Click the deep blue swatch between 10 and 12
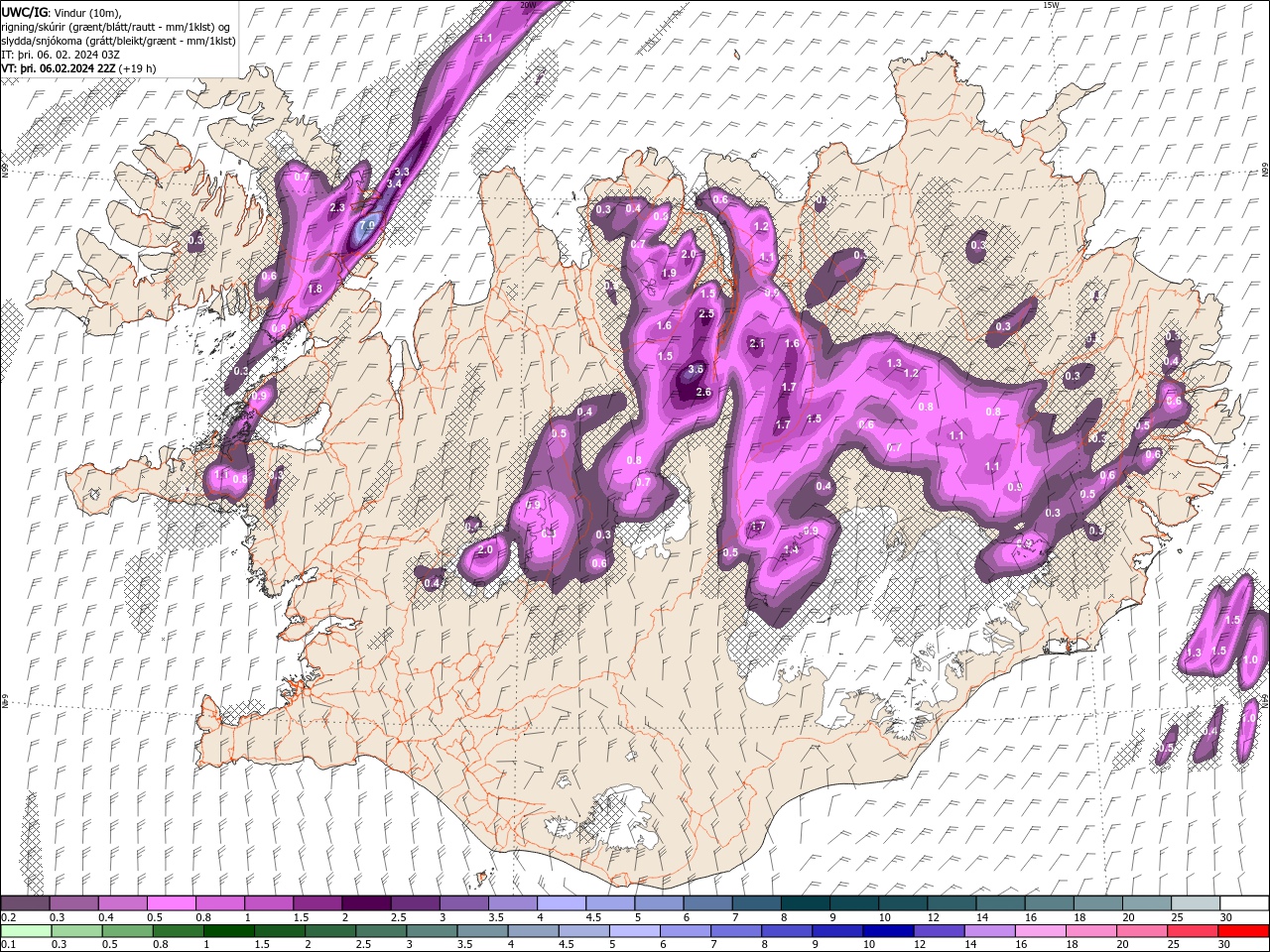The width and height of the screenshot is (1270, 952). 888,931
